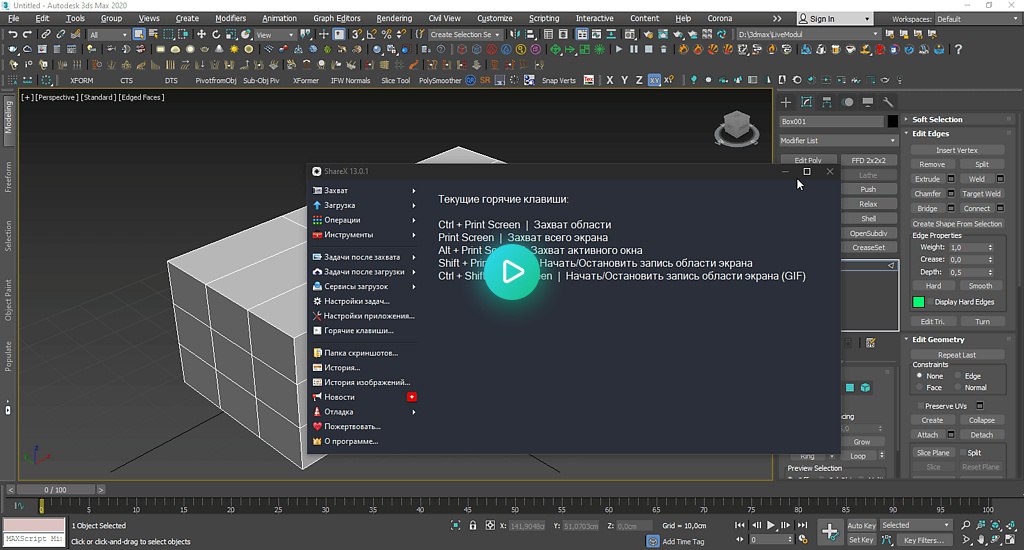1024x550 pixels.
Task: Toggle Auto Key mode
Action: point(861,525)
